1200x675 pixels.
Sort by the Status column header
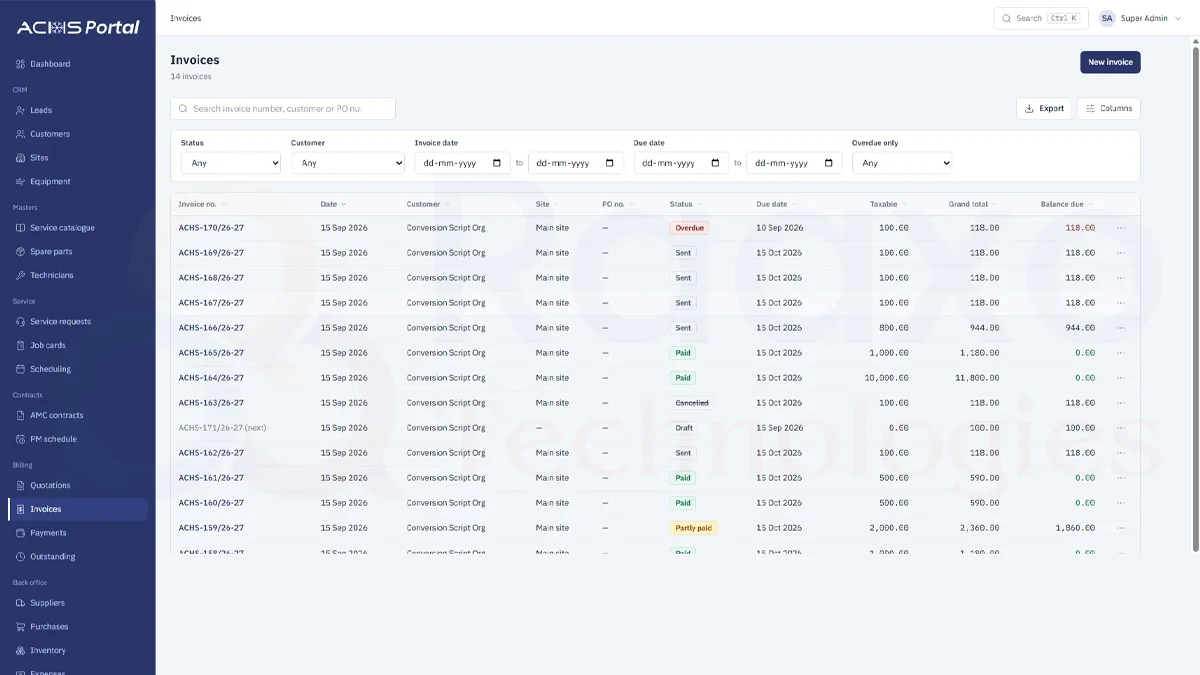tap(685, 204)
